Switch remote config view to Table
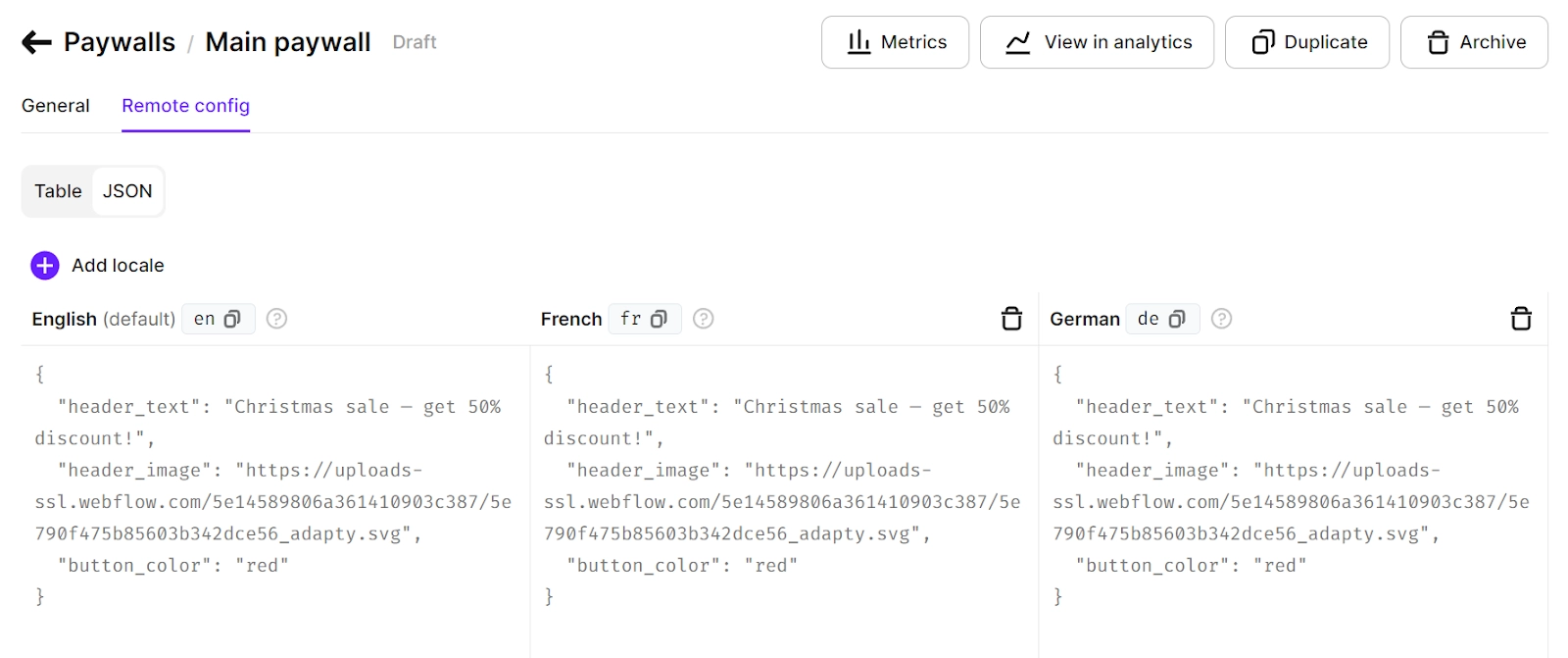Image resolution: width=1568 pixels, height=658 pixels. click(x=58, y=191)
